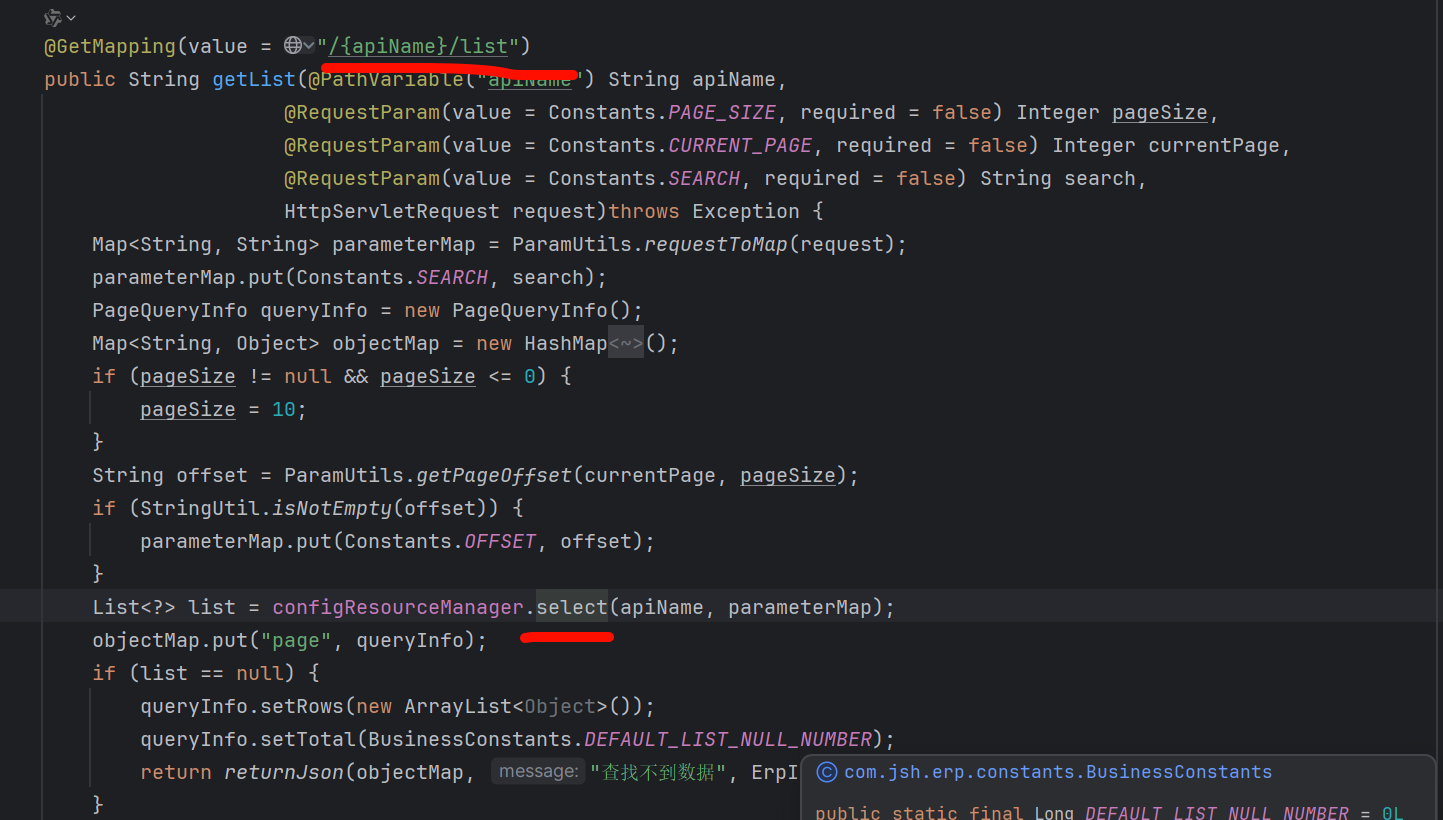Click the class icon in documentation popup
Image resolution: width=1443 pixels, height=820 pixels.
pos(826,772)
